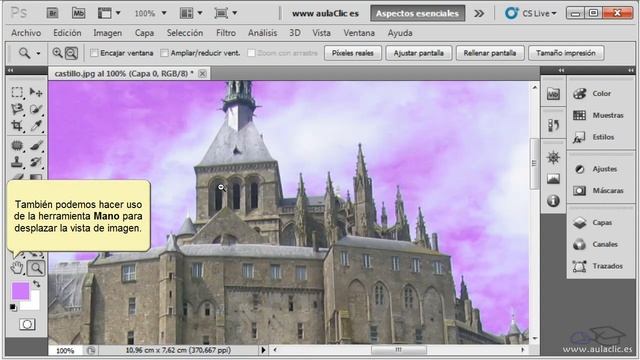Open the Edición menu

(67, 33)
